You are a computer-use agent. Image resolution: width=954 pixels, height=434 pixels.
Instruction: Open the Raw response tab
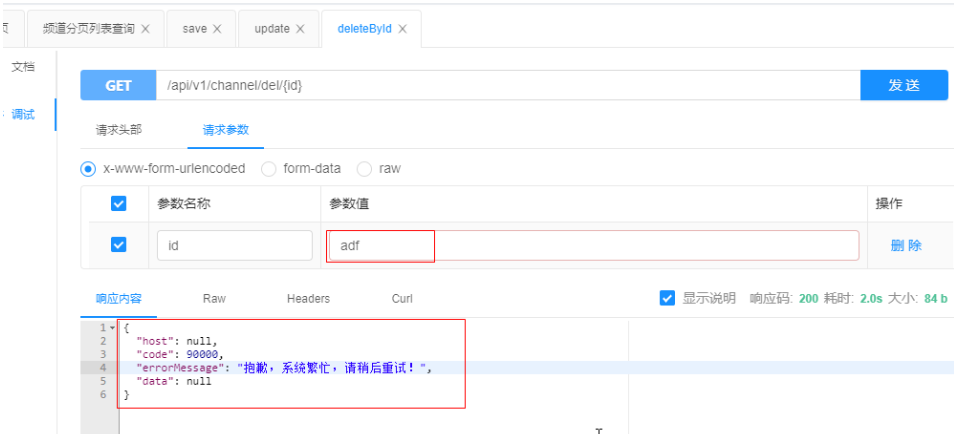tap(214, 298)
